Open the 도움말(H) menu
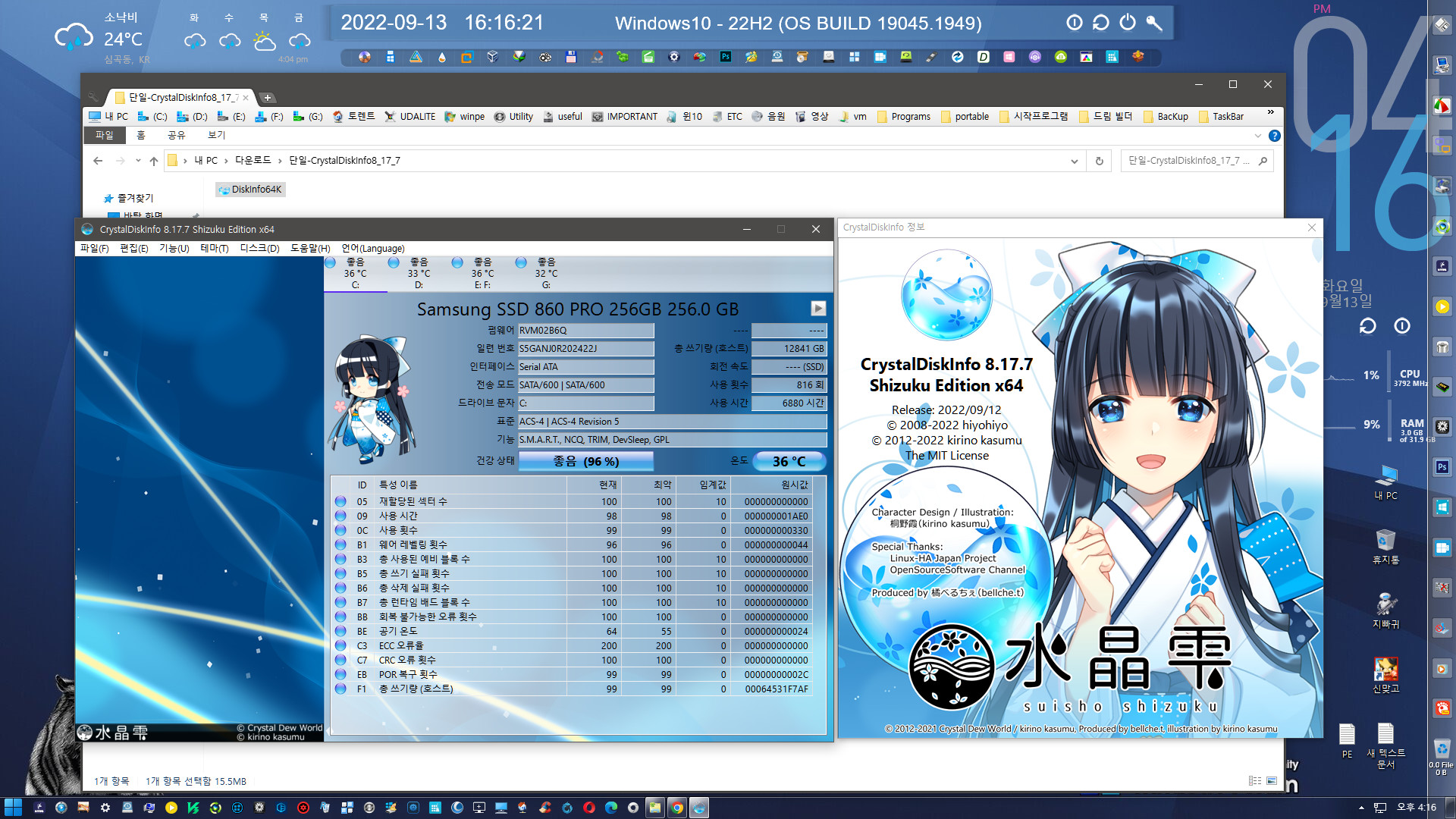Viewport: 1456px width, 819px height. (x=310, y=249)
